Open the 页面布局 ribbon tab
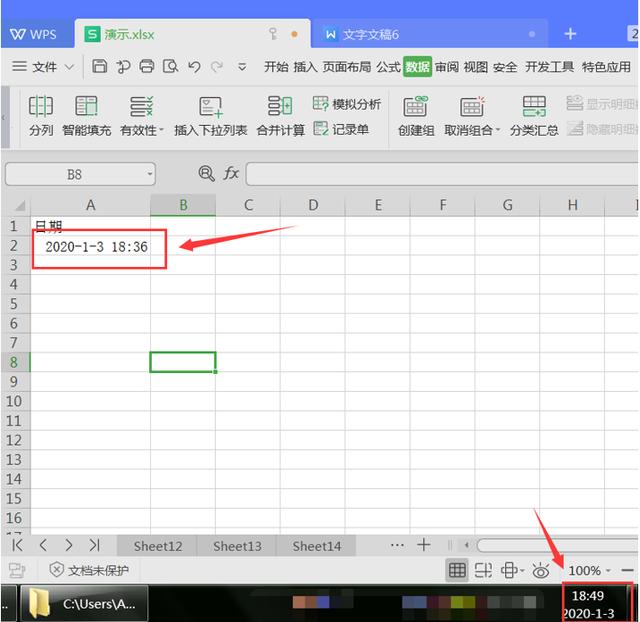 [347, 67]
